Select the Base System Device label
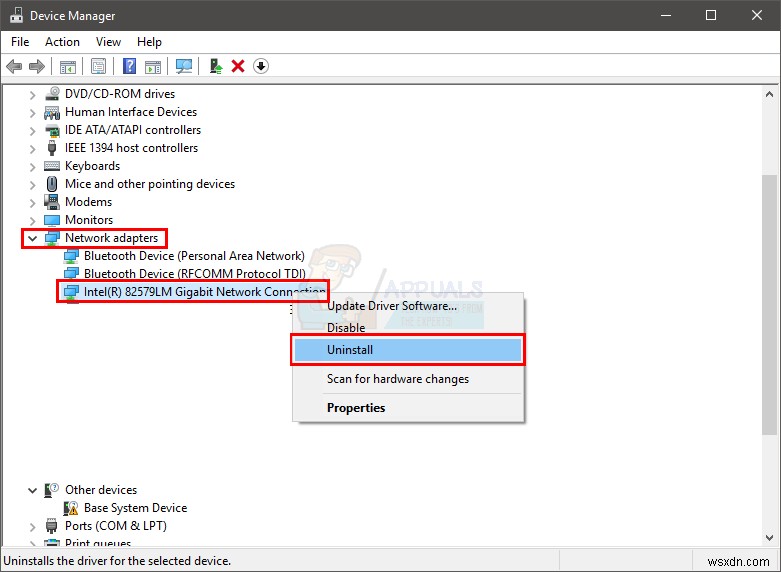 [x=135, y=508]
